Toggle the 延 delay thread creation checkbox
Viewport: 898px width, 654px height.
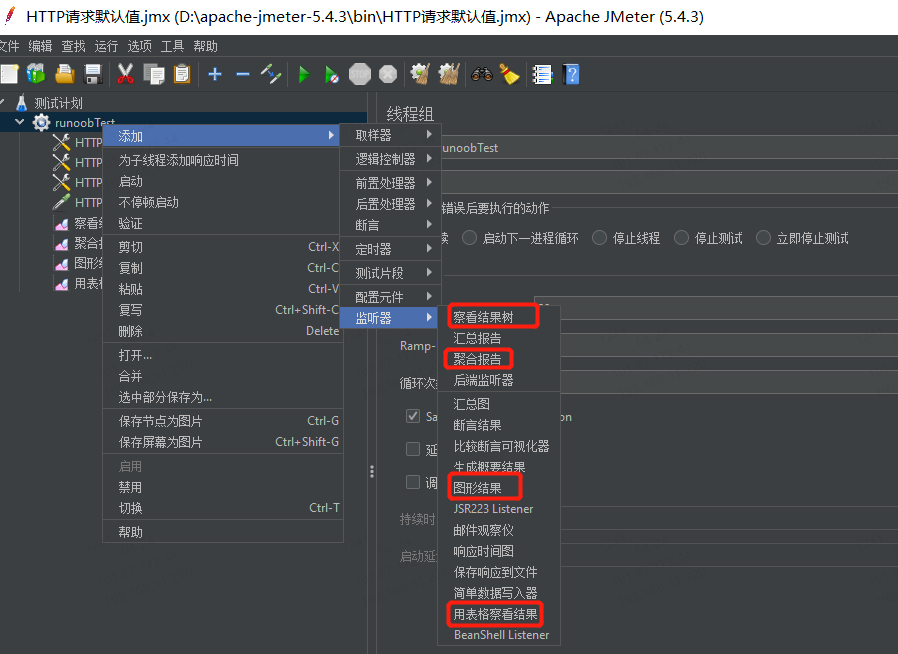tap(413, 449)
